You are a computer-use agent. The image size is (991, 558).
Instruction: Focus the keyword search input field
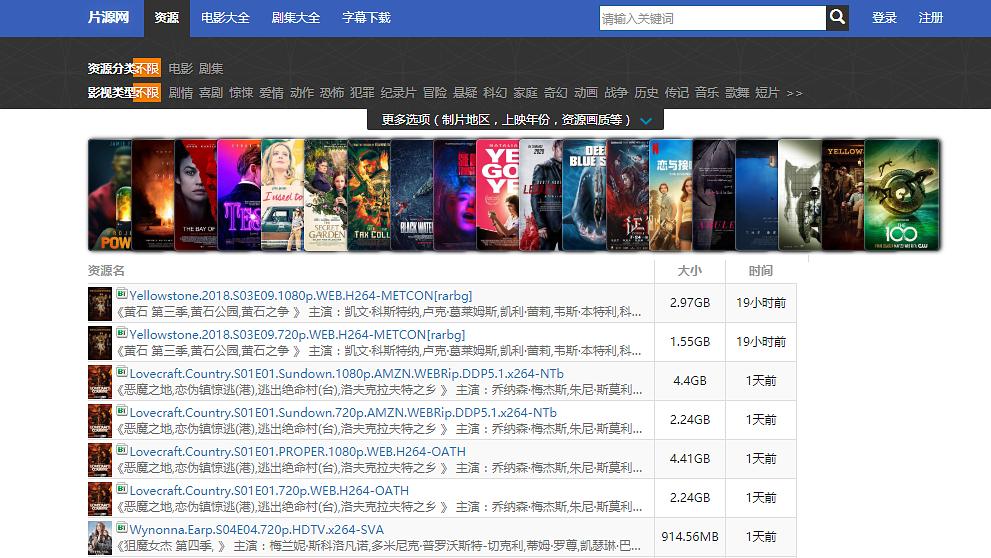coord(712,18)
